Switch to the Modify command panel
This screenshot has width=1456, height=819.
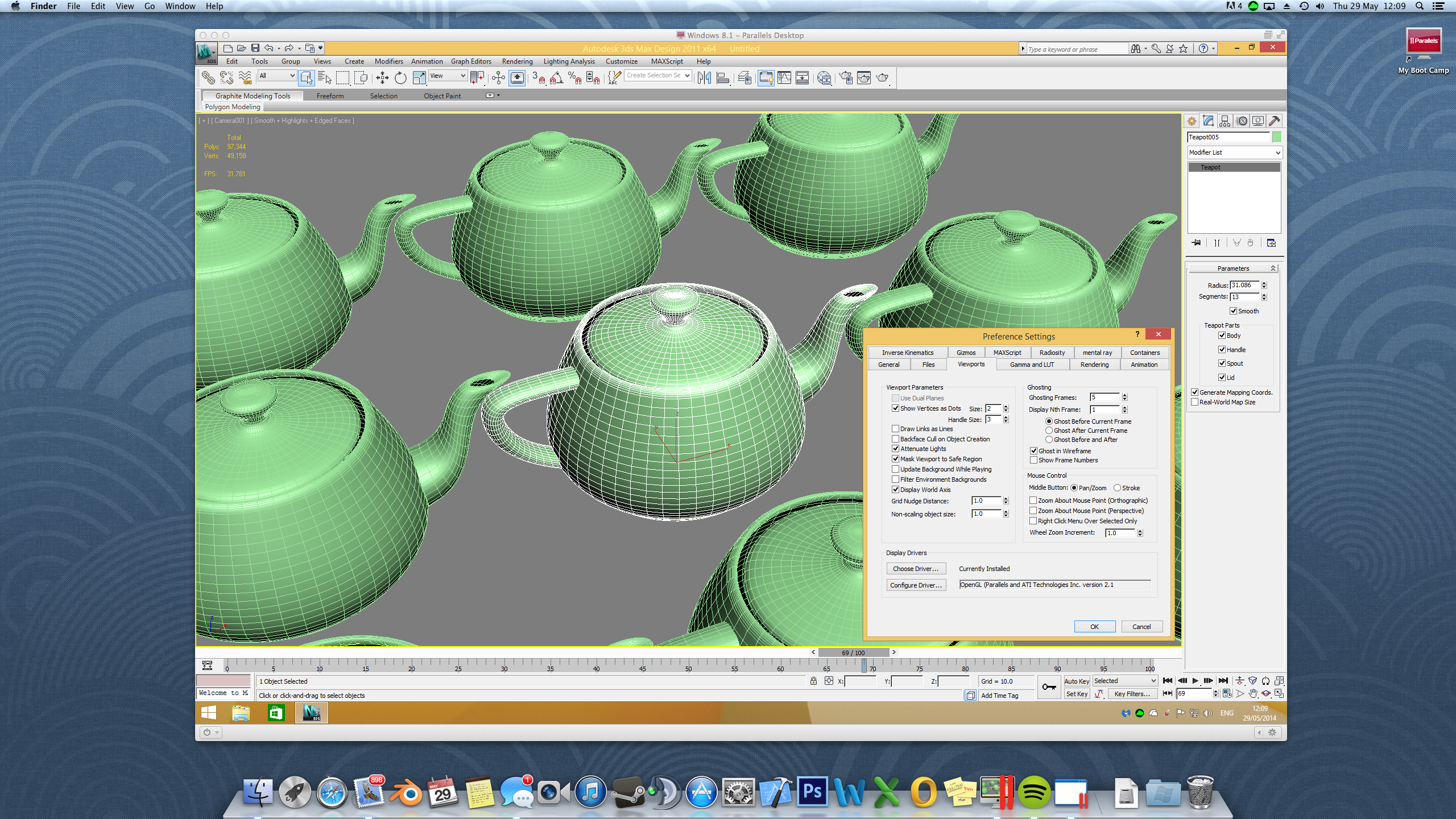click(x=1208, y=121)
